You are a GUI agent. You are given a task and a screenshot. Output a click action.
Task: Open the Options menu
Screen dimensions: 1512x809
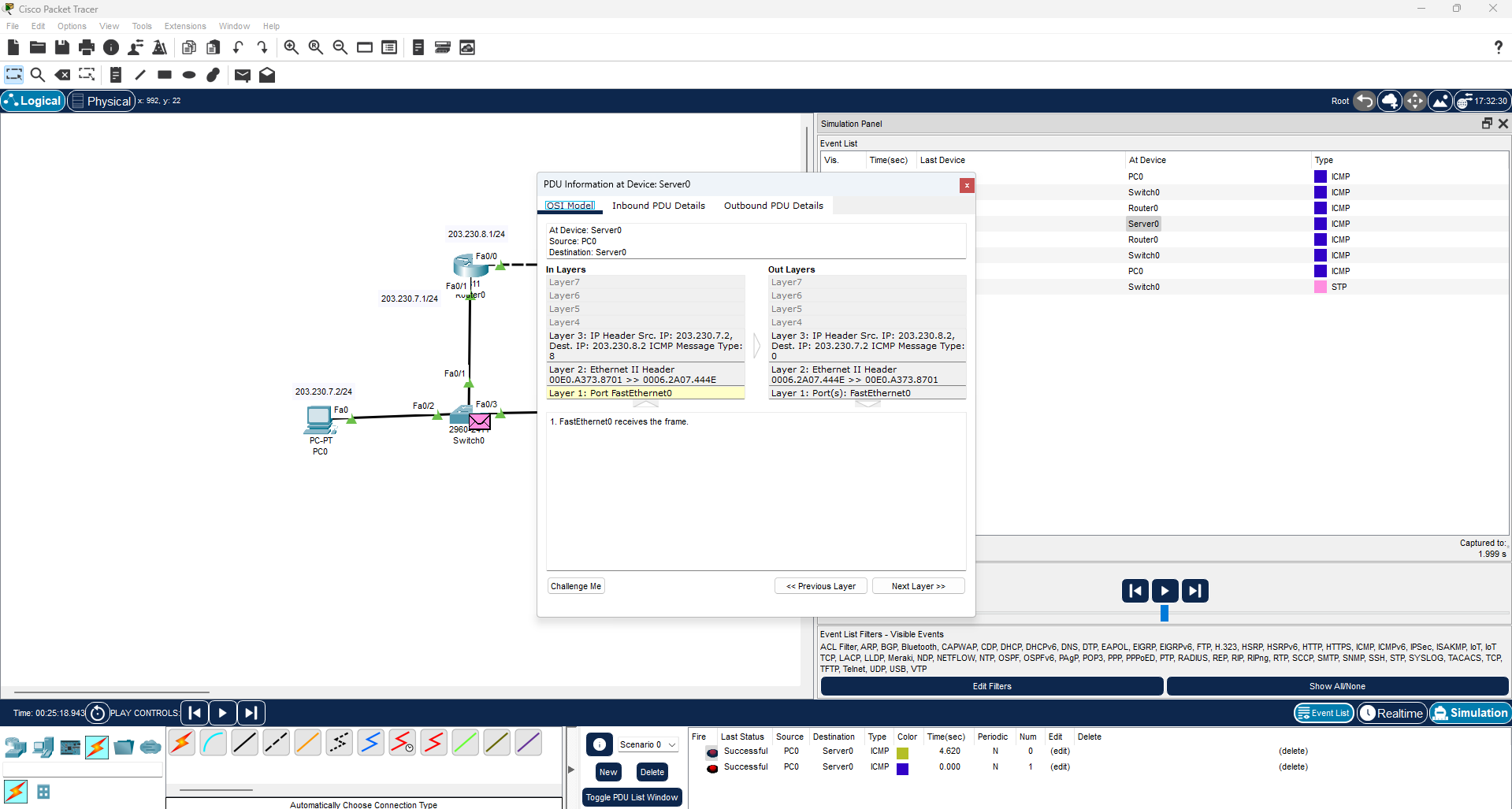(x=72, y=26)
